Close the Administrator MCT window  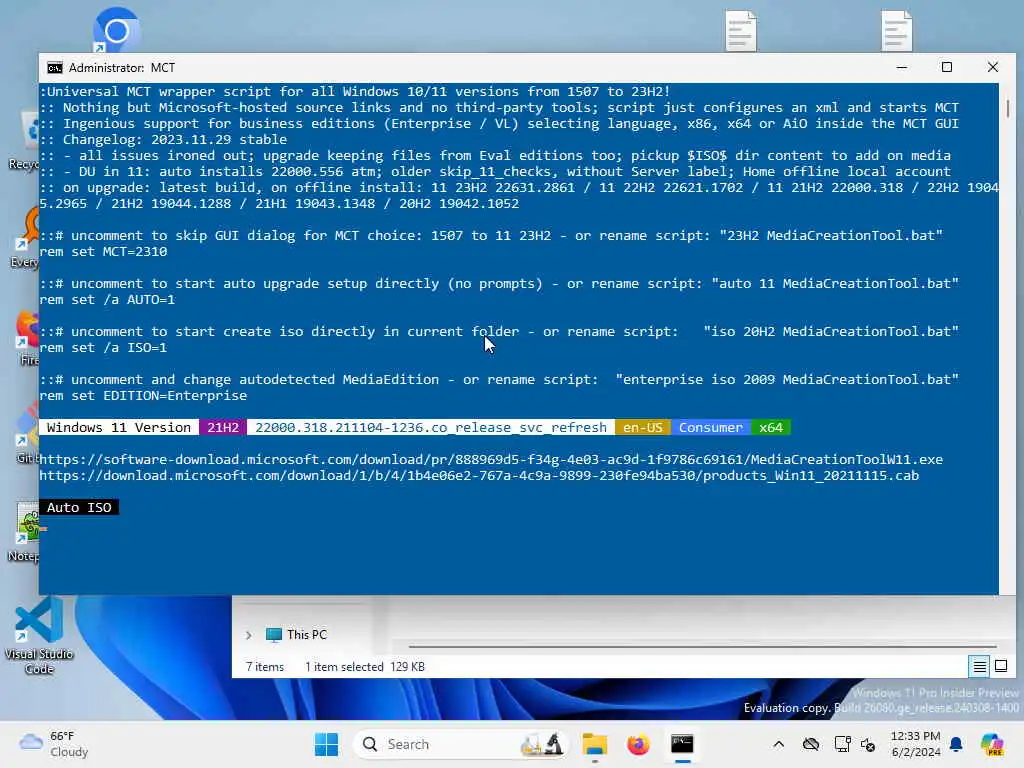pos(993,67)
